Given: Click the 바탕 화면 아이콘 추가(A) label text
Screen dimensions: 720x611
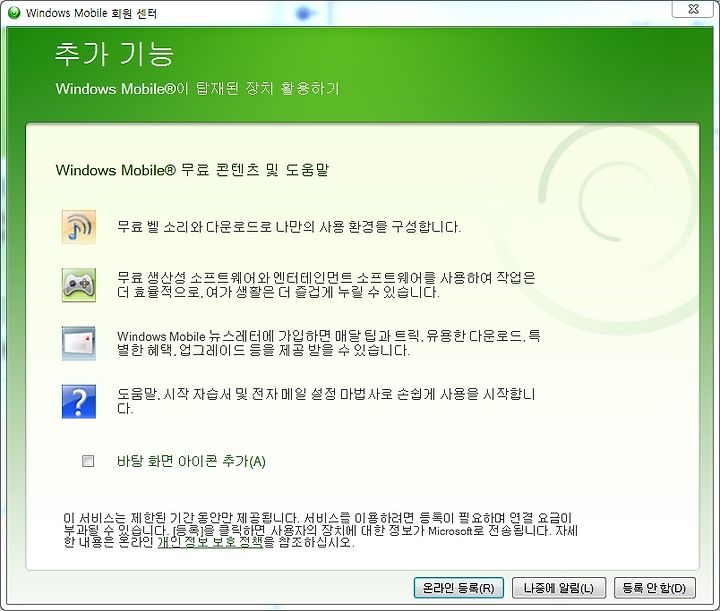Looking at the screenshot, I should [191, 461].
